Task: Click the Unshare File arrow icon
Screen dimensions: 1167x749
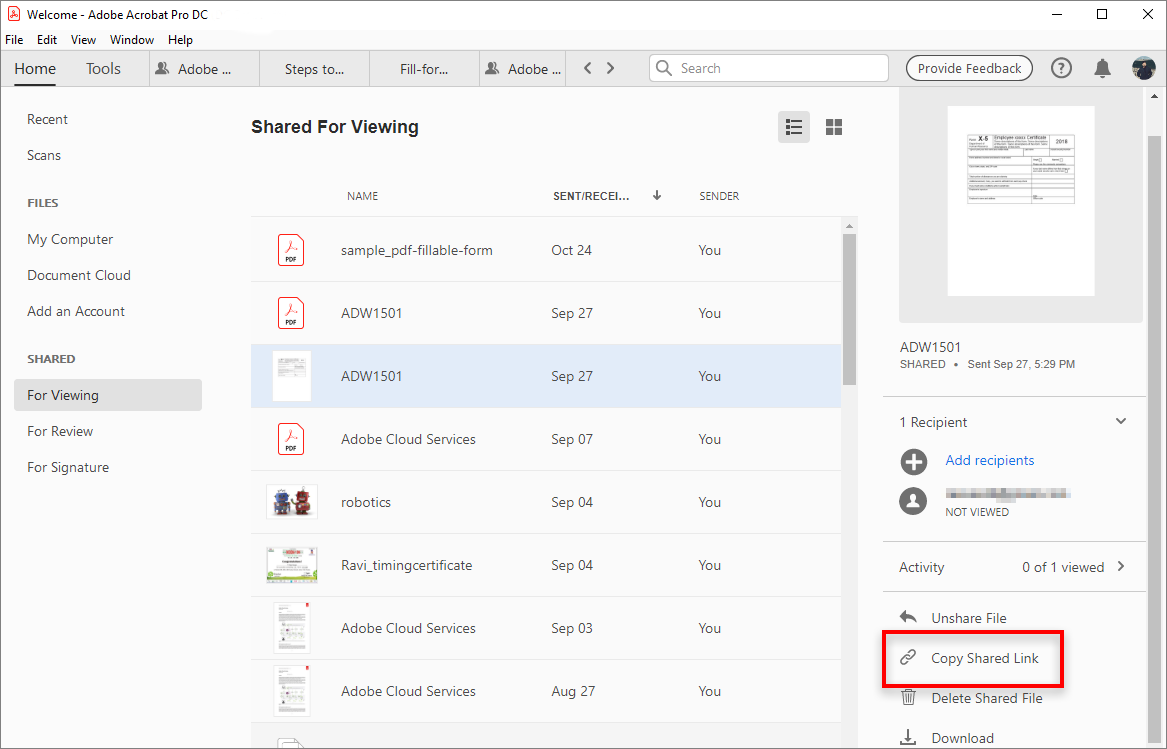Action: pos(908,618)
